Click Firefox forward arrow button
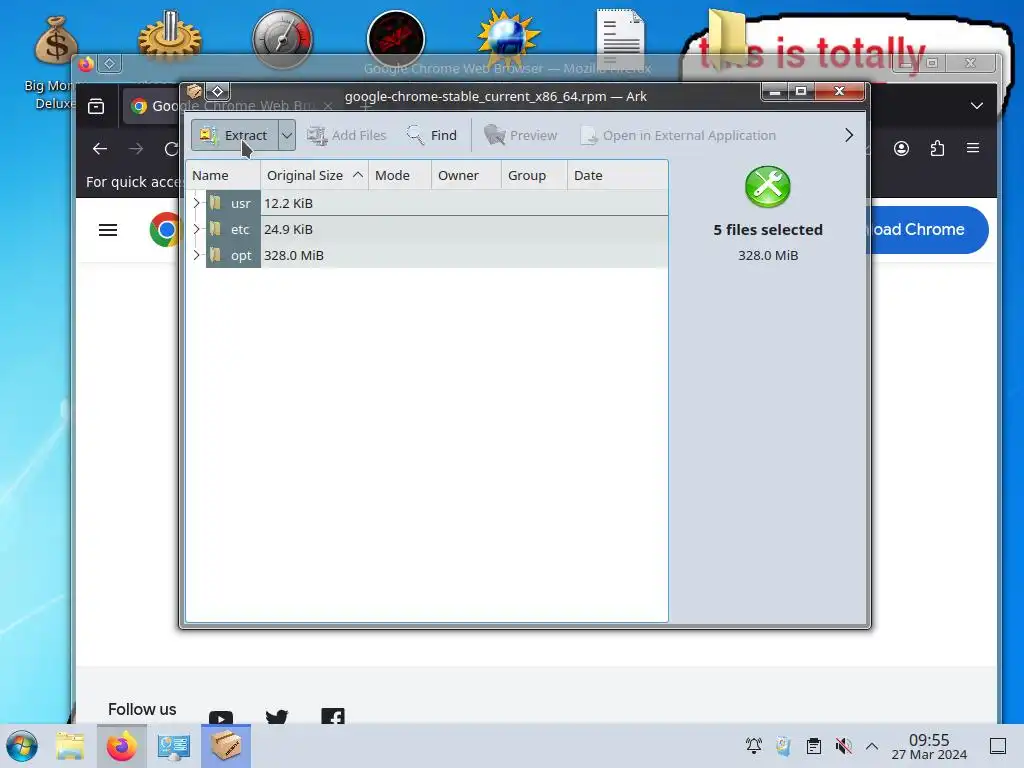 click(136, 149)
